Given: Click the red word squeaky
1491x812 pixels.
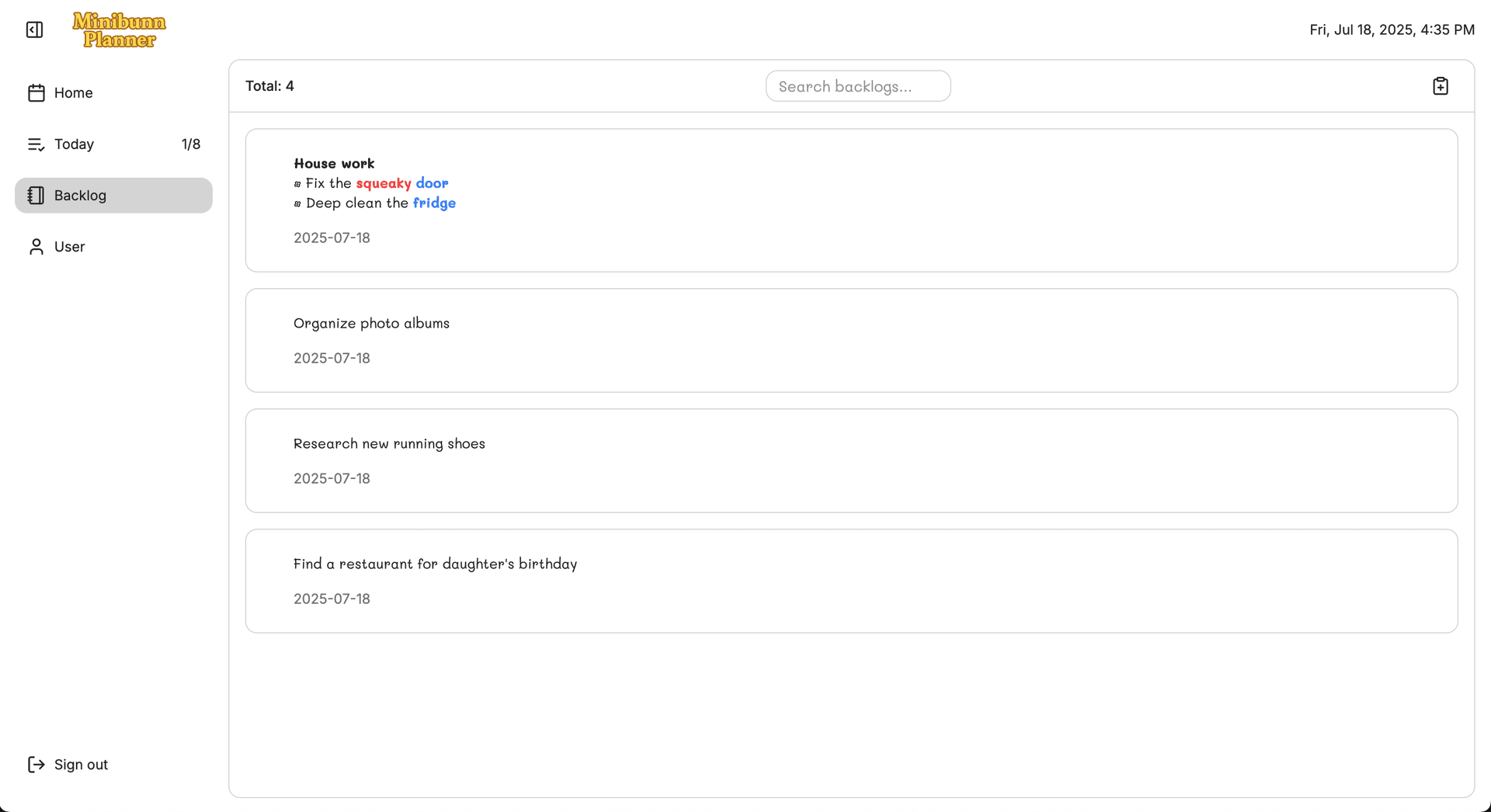Looking at the screenshot, I should tap(384, 183).
